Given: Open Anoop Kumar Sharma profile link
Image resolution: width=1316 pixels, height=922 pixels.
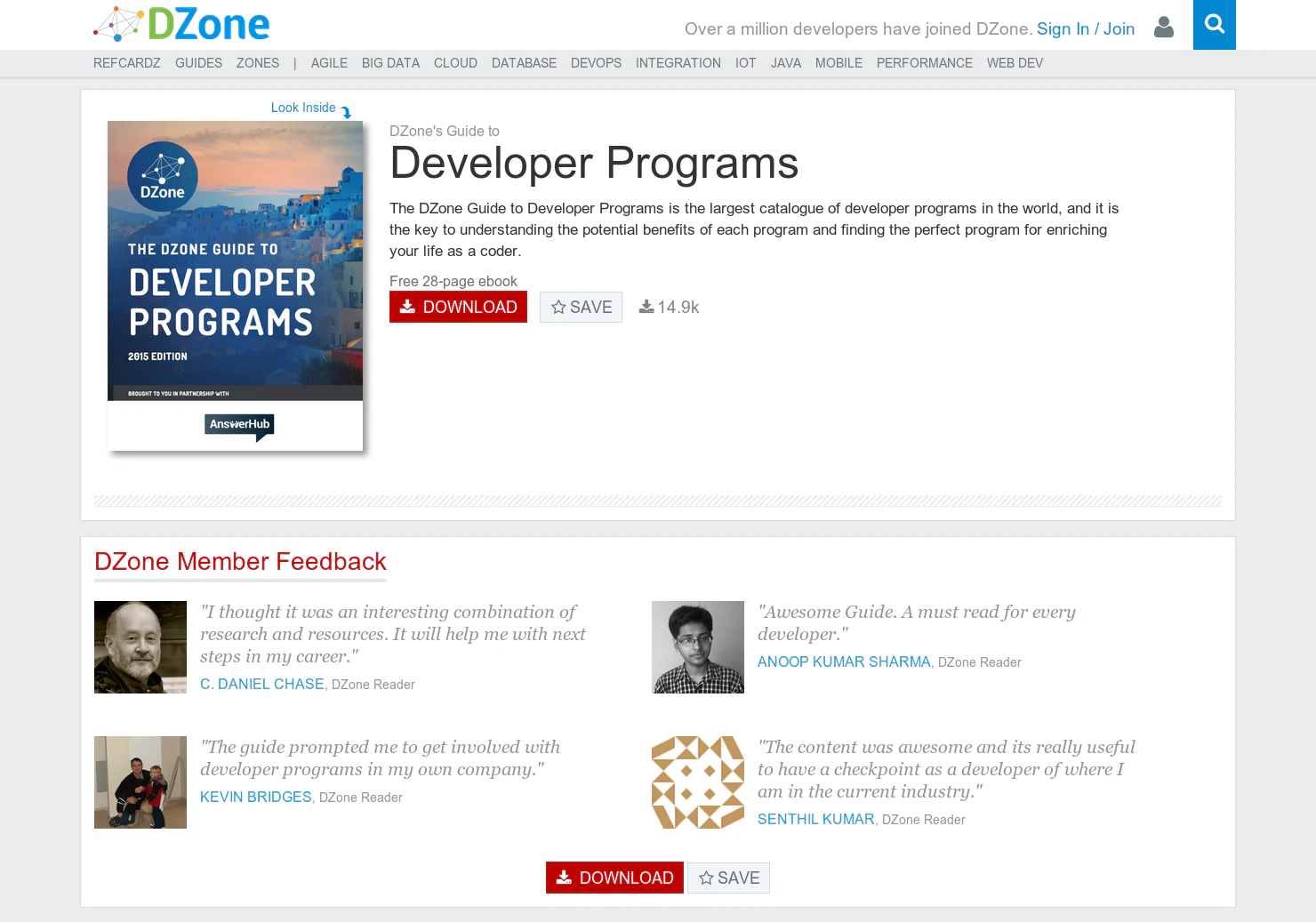Looking at the screenshot, I should click(x=844, y=661).
